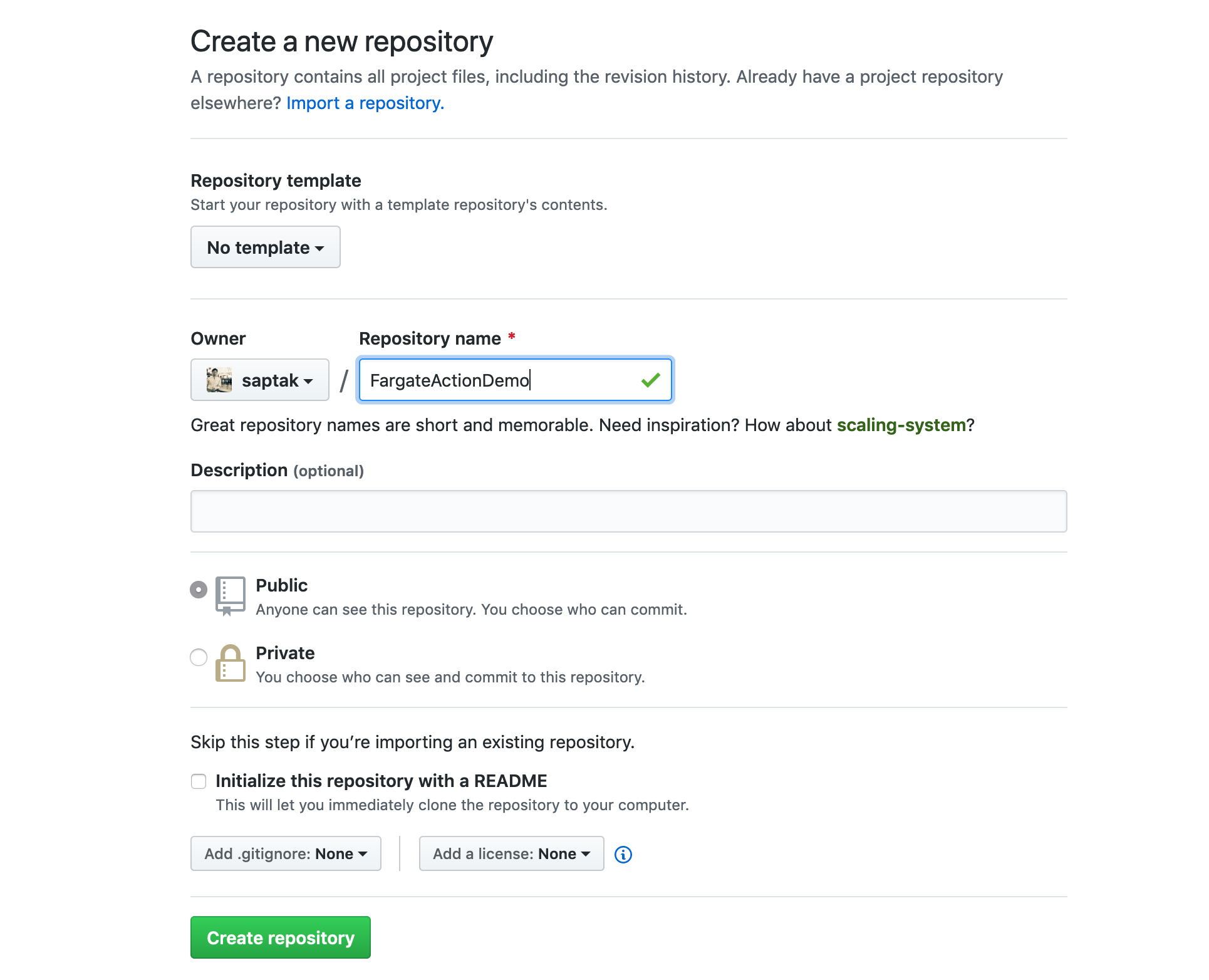Click the green checkmark in repository name field
Image resolution: width=1209 pixels, height=980 pixels.
650,379
